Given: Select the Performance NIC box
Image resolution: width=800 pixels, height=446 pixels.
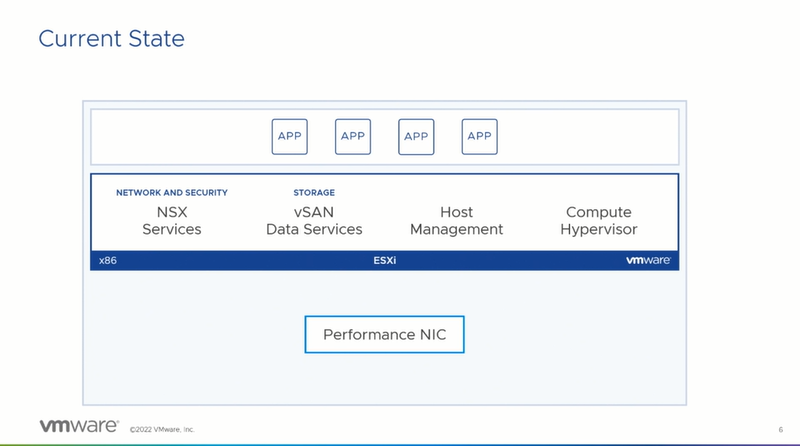Looking at the screenshot, I should click(x=384, y=334).
